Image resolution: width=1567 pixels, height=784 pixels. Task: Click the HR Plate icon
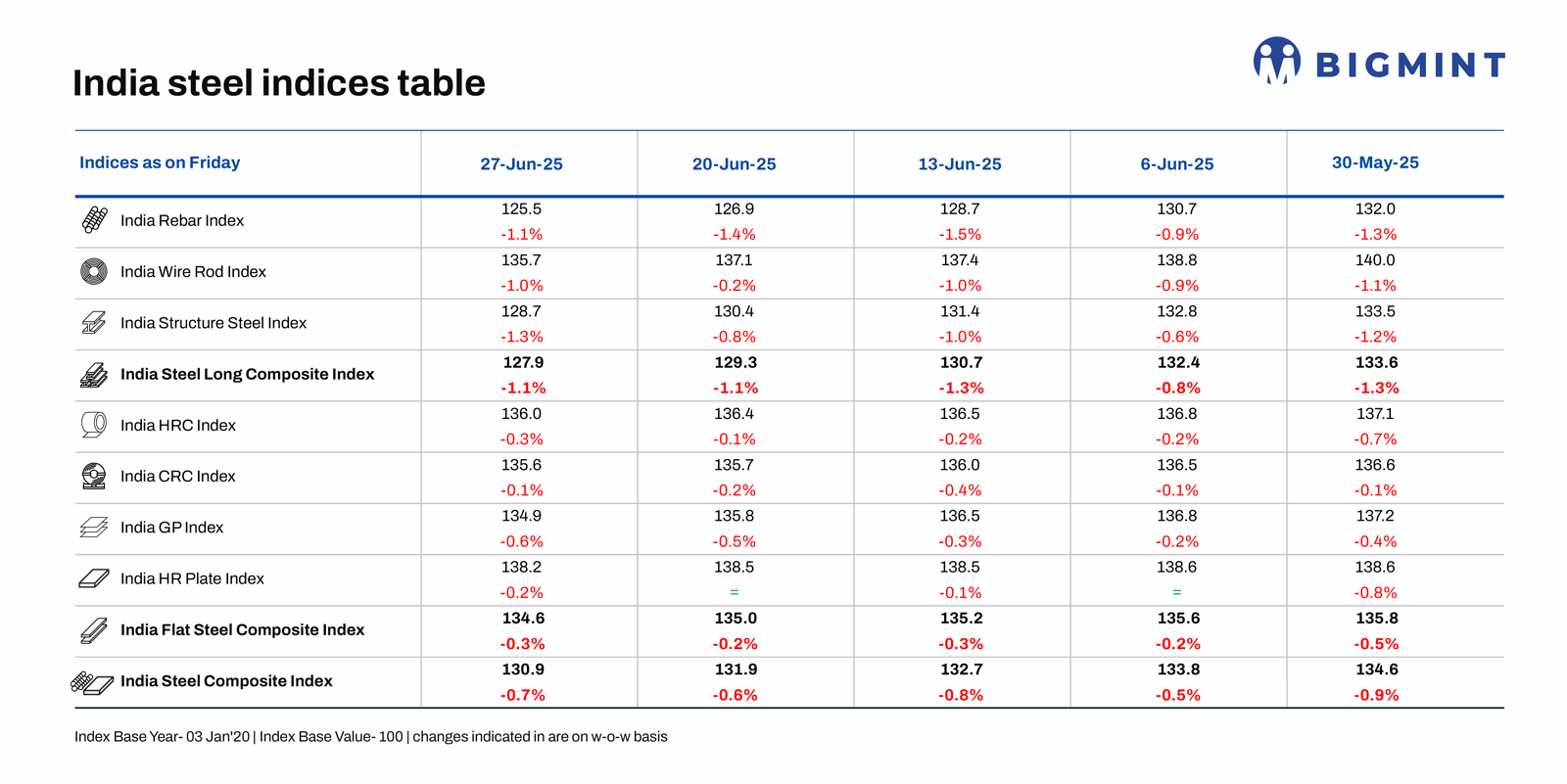94,578
